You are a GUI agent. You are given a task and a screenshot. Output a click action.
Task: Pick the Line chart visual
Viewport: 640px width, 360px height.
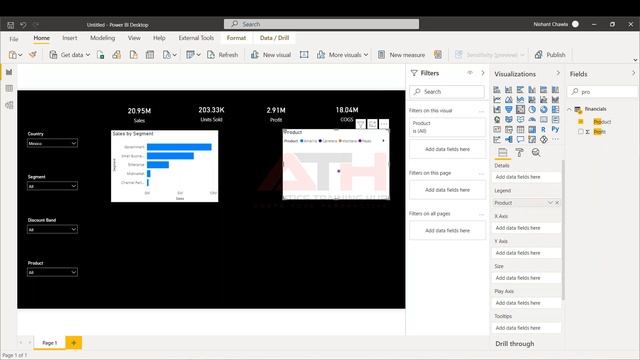tap(497, 100)
